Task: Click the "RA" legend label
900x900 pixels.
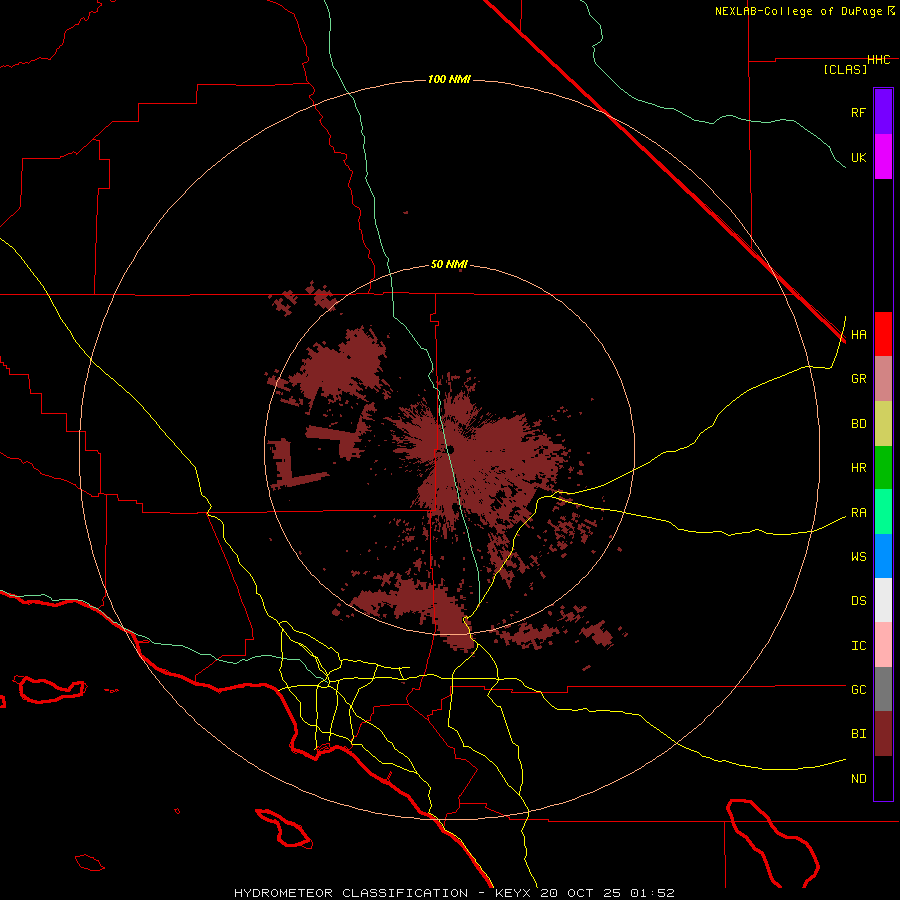Action: coord(858,513)
